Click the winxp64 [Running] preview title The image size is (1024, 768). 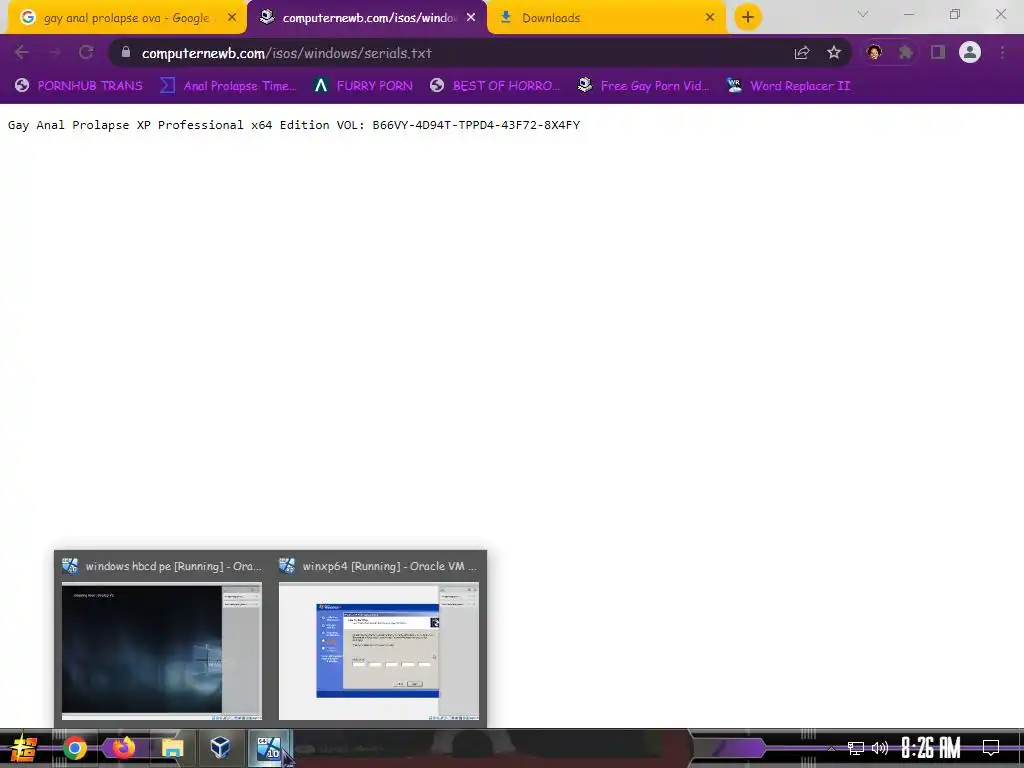click(389, 566)
